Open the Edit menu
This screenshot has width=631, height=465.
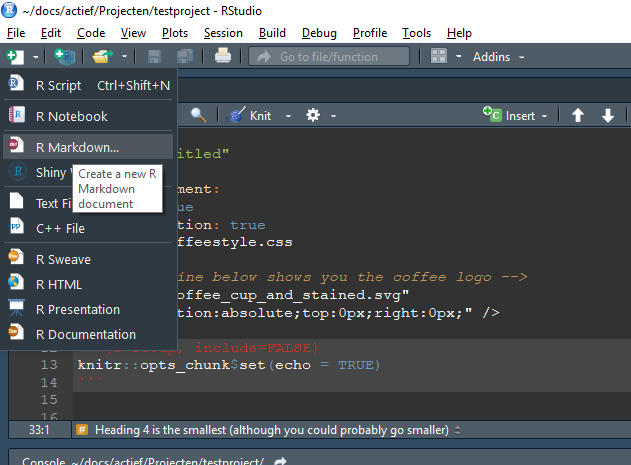51,33
